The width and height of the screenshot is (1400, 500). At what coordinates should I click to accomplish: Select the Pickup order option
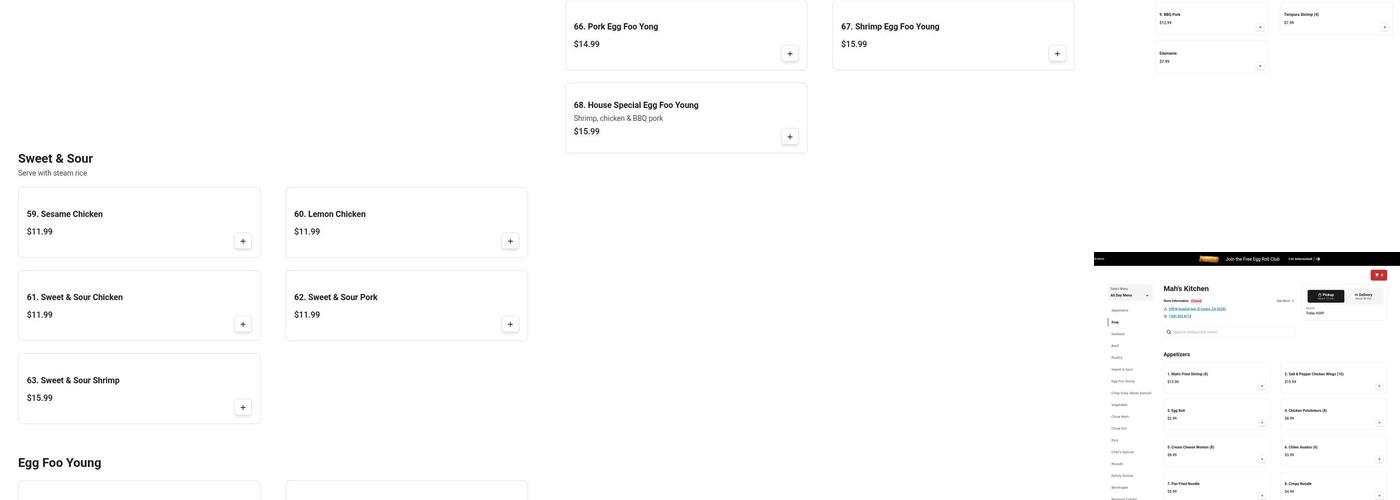(x=1325, y=296)
